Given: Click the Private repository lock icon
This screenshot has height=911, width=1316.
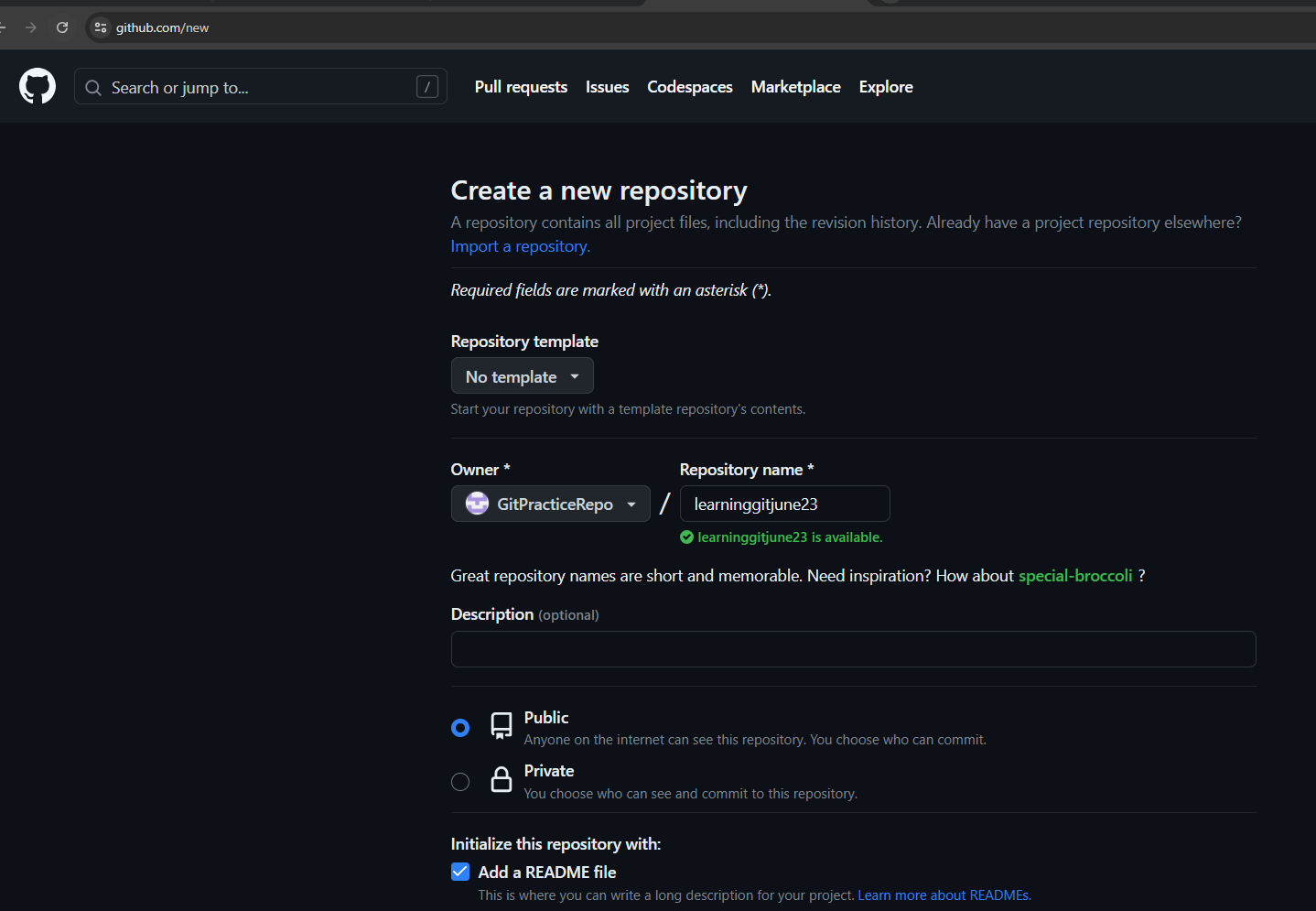Looking at the screenshot, I should (x=502, y=779).
